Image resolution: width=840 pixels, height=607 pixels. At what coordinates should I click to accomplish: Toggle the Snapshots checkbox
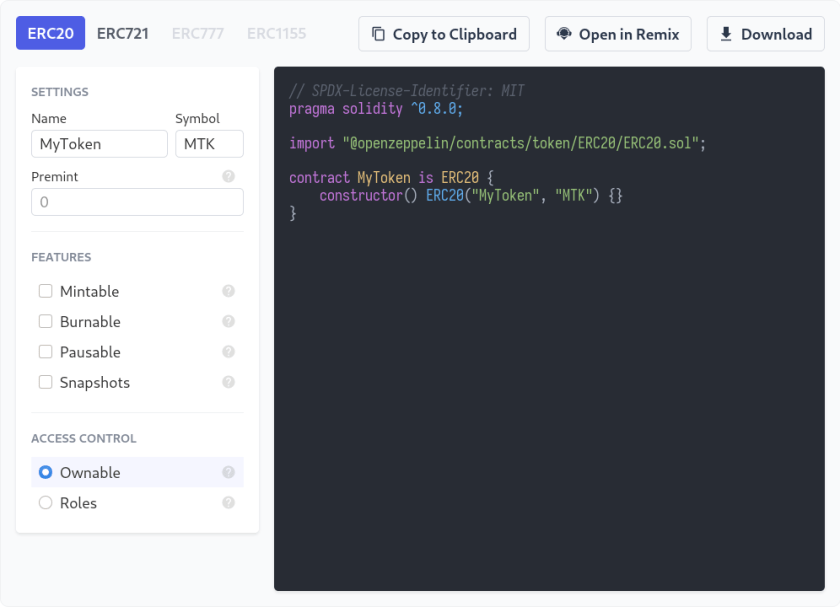tap(46, 382)
